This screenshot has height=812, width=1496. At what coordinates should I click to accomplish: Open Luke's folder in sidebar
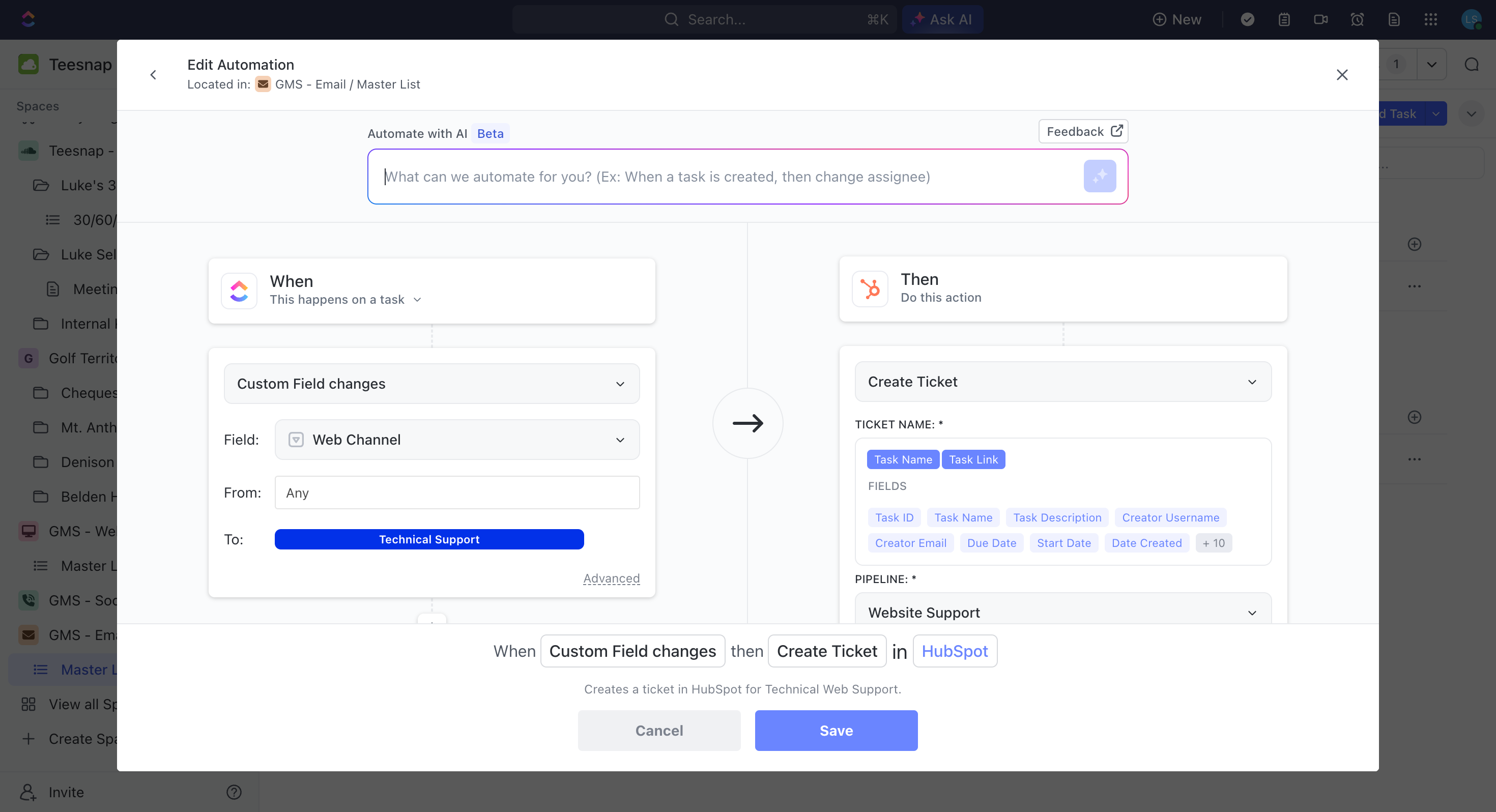tap(74, 185)
